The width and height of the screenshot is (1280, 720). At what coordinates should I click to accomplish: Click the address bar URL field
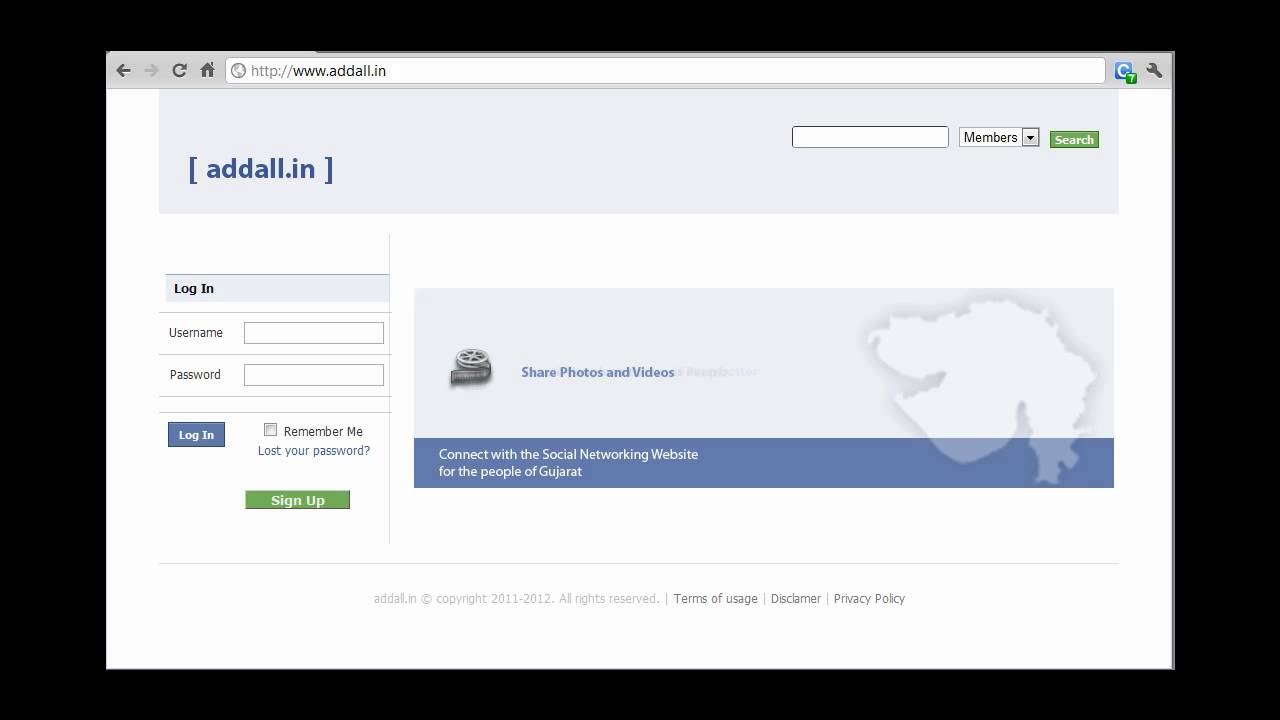(665, 71)
